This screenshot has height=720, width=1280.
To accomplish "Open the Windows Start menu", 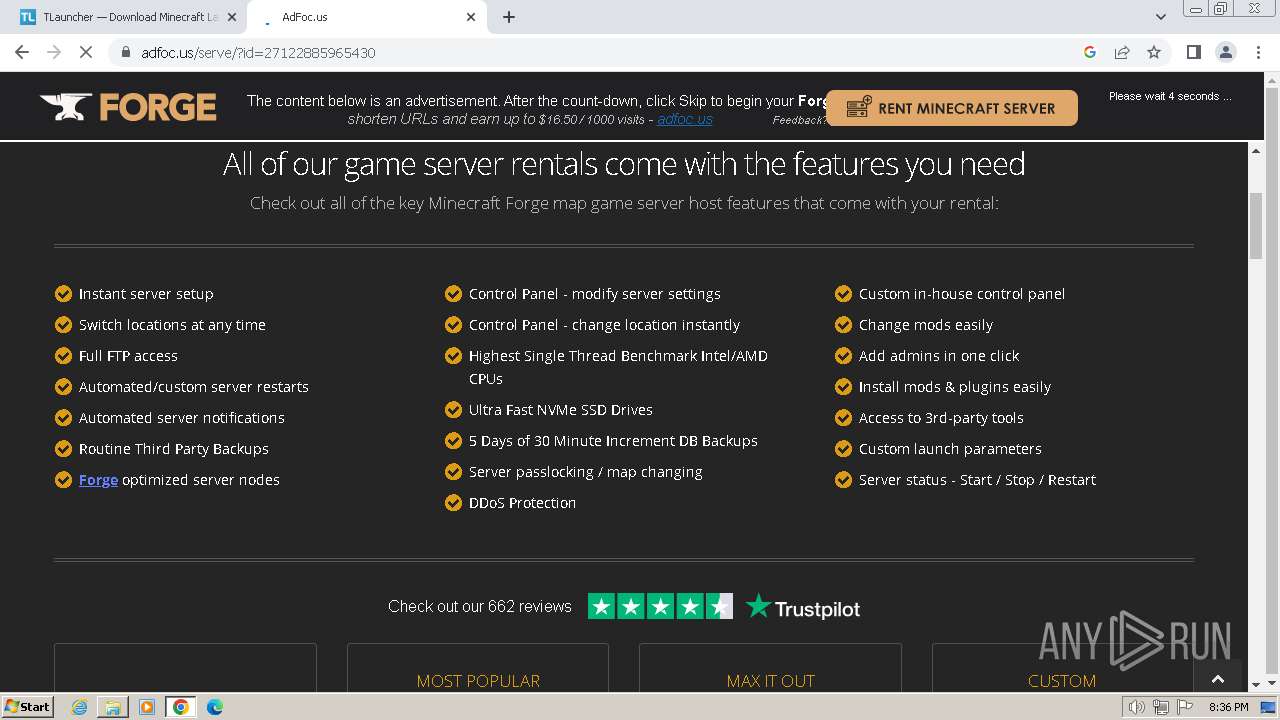I will [27, 706].
